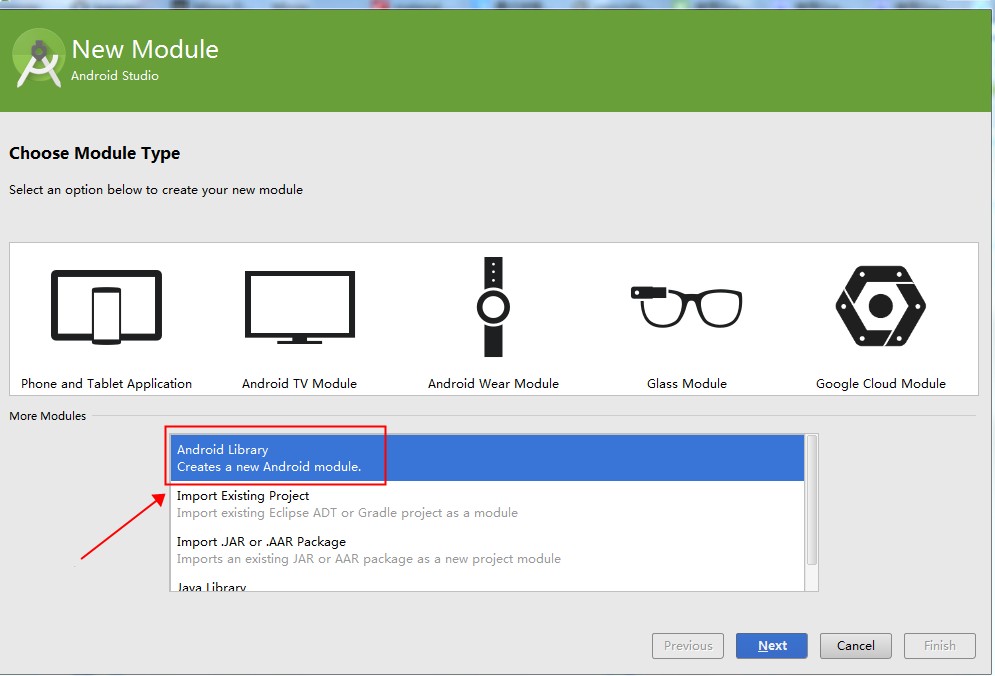This screenshot has width=995, height=676.
Task: Click the Android Studio logo in header
Action: point(39,58)
